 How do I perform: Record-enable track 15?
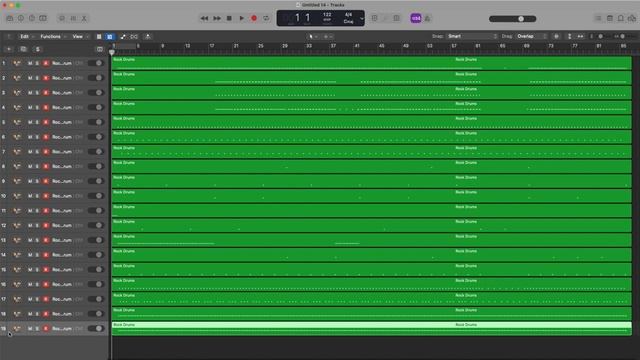pyautogui.click(x=46, y=269)
